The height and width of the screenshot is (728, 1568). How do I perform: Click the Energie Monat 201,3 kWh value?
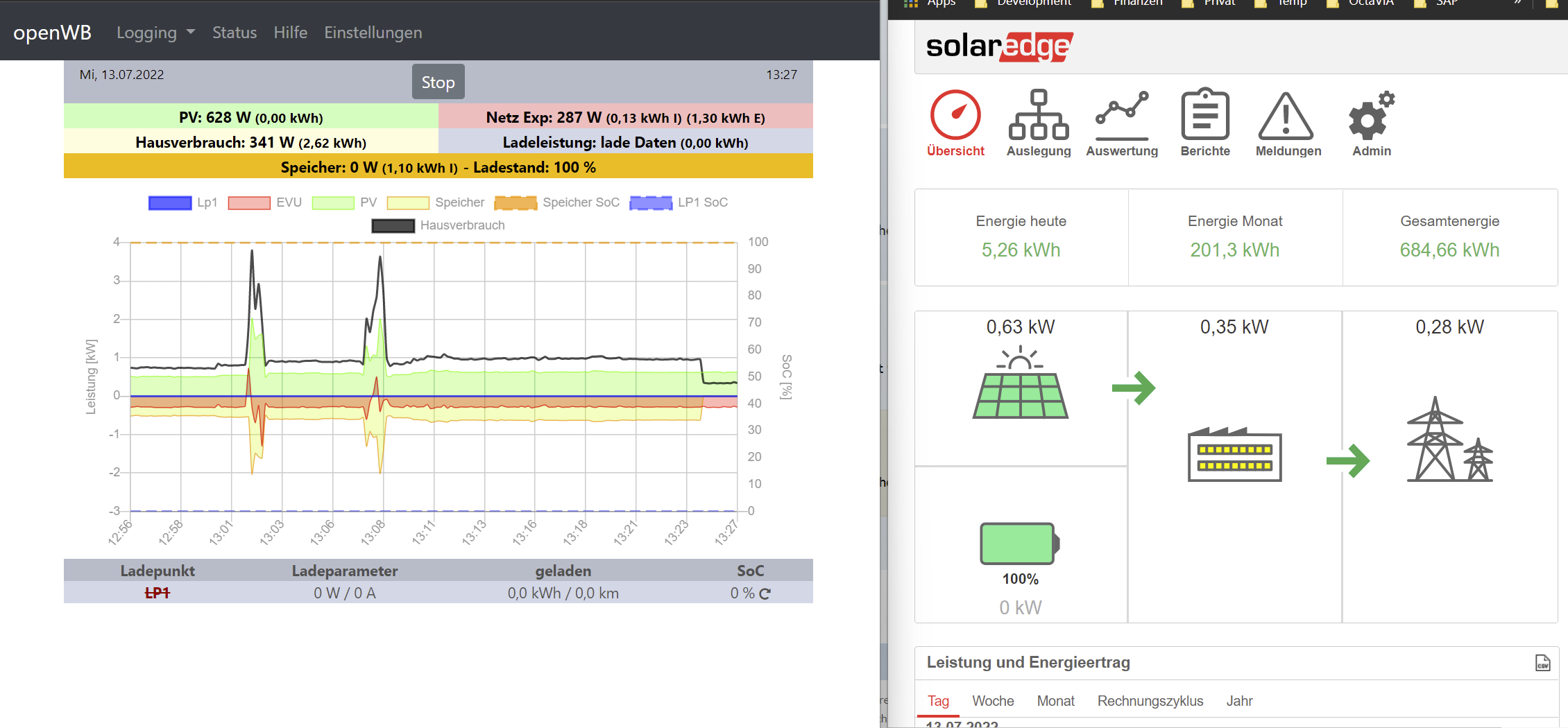coord(1235,250)
